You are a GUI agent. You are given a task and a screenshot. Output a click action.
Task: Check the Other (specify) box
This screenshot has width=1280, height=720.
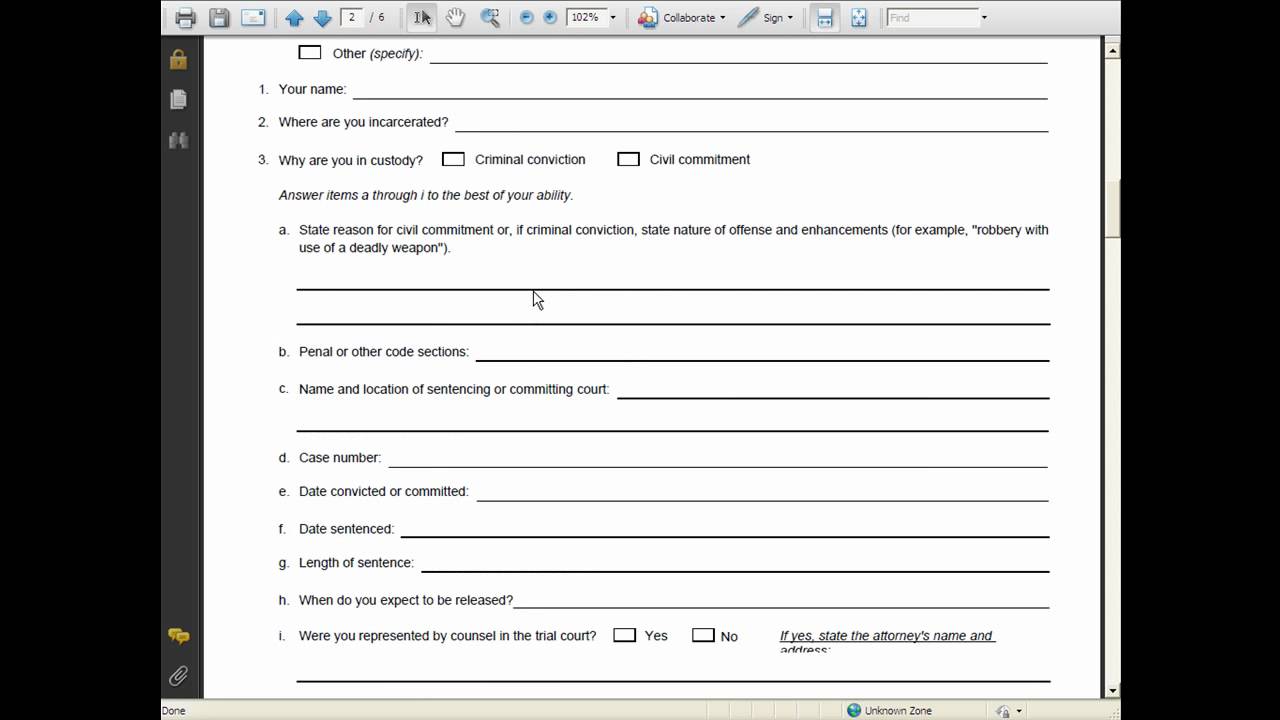click(x=310, y=52)
